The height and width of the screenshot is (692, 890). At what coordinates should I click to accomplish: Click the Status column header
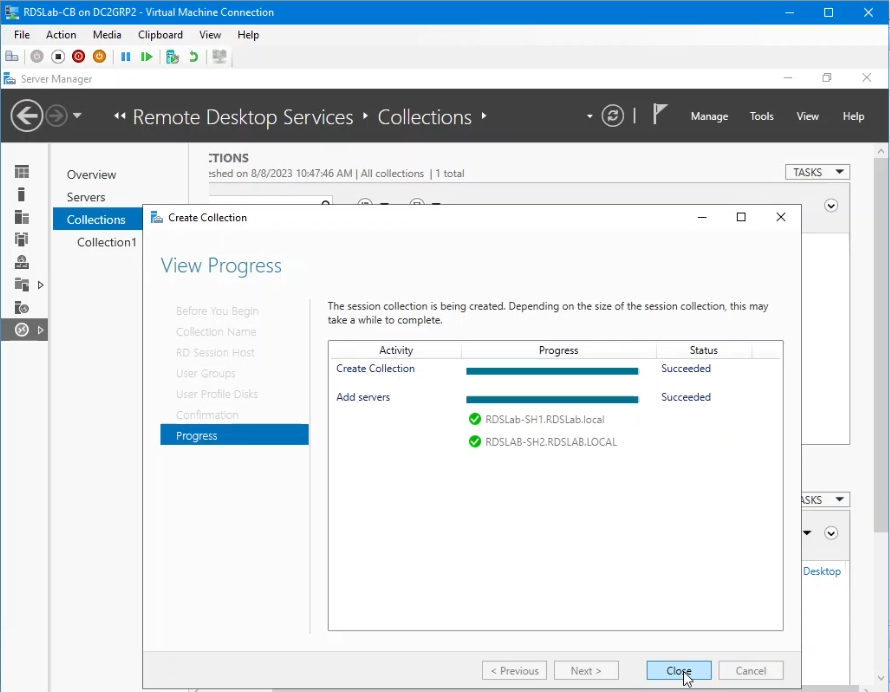tap(704, 350)
